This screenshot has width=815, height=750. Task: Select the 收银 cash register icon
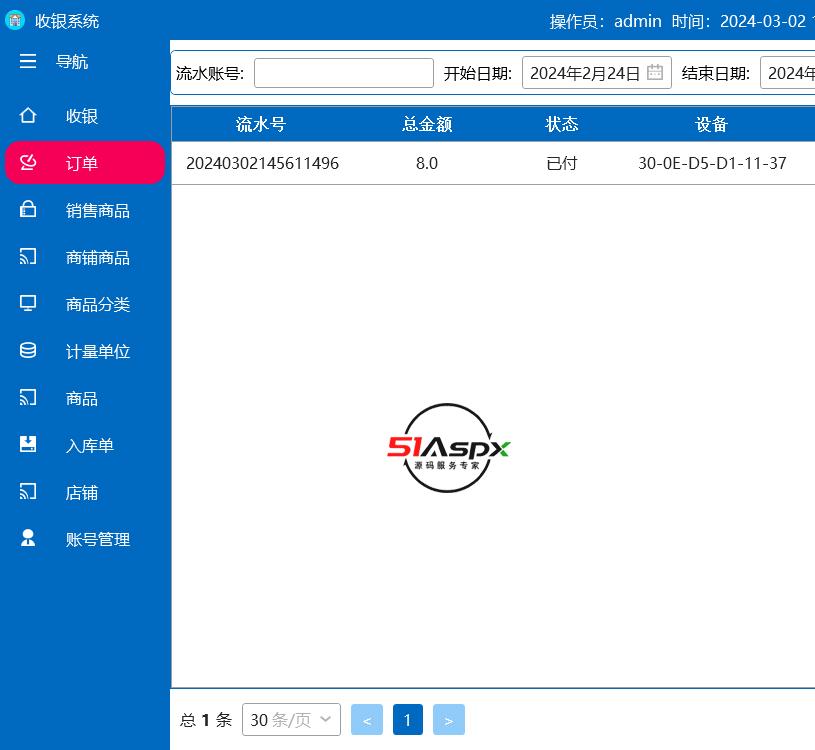point(28,116)
